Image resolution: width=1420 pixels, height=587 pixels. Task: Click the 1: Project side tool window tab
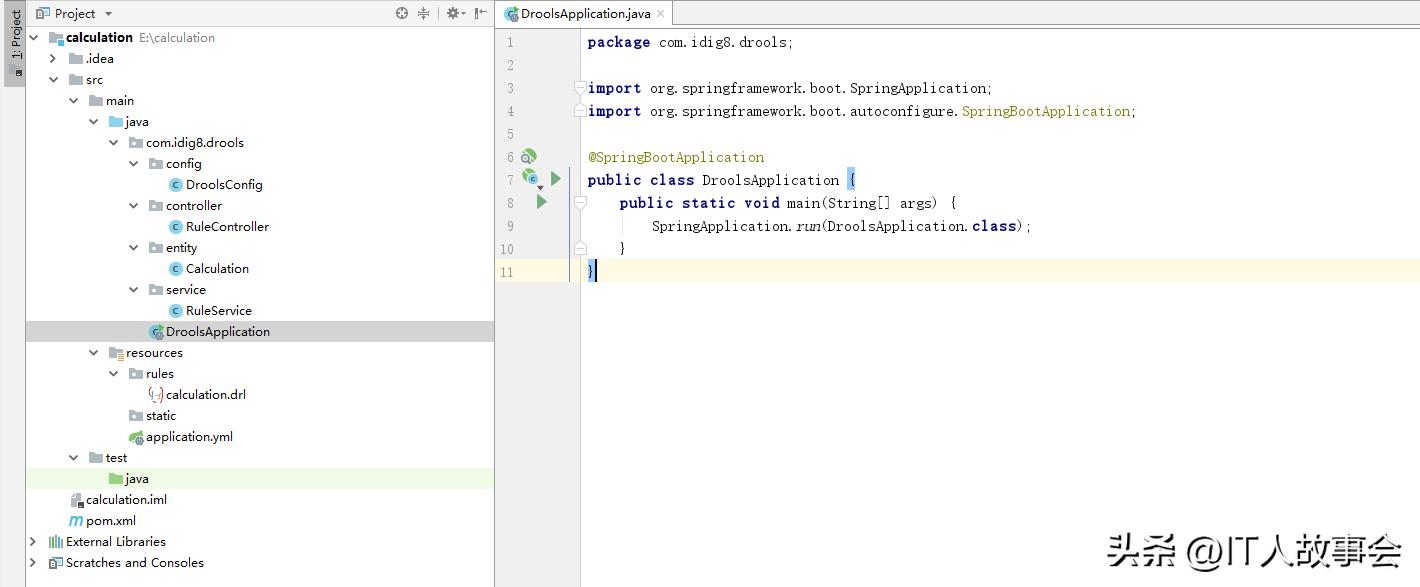click(x=15, y=36)
